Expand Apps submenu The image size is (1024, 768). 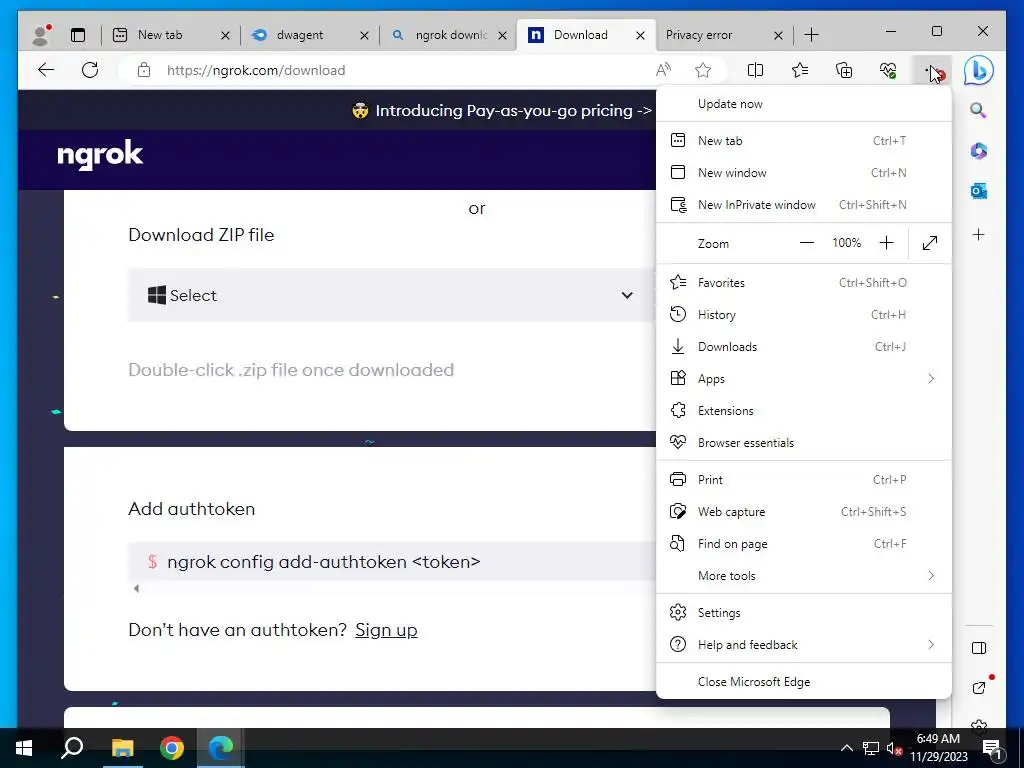803,379
